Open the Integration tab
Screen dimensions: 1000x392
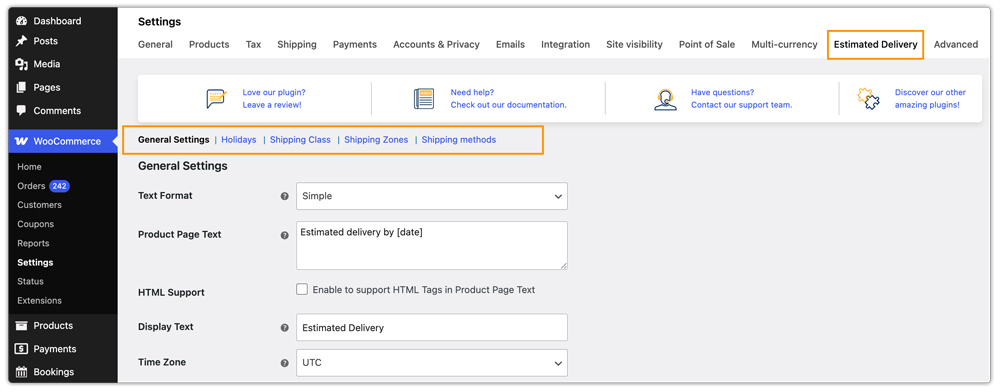point(566,45)
